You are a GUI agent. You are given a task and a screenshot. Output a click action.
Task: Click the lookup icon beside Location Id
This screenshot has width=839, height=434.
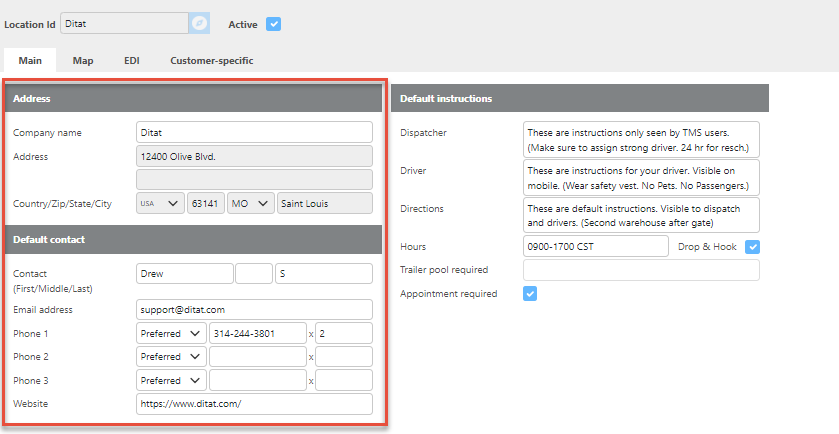(x=199, y=23)
